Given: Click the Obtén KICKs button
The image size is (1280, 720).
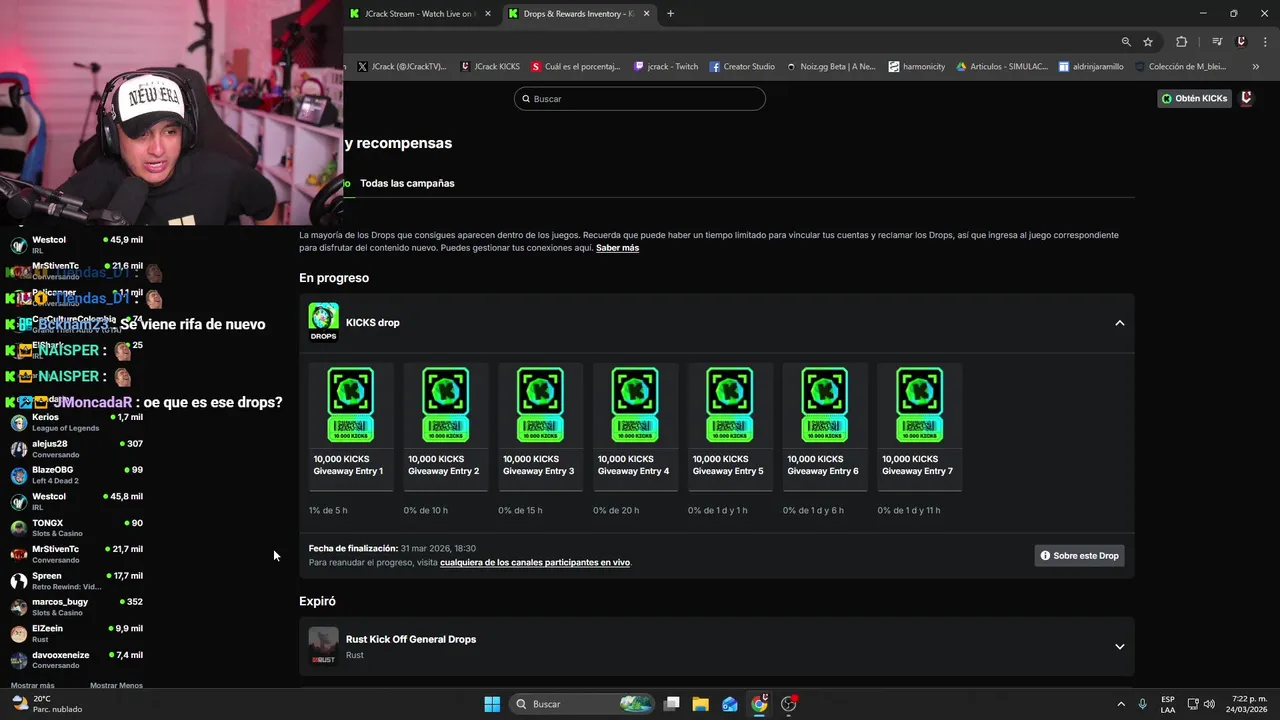Looking at the screenshot, I should (1194, 98).
